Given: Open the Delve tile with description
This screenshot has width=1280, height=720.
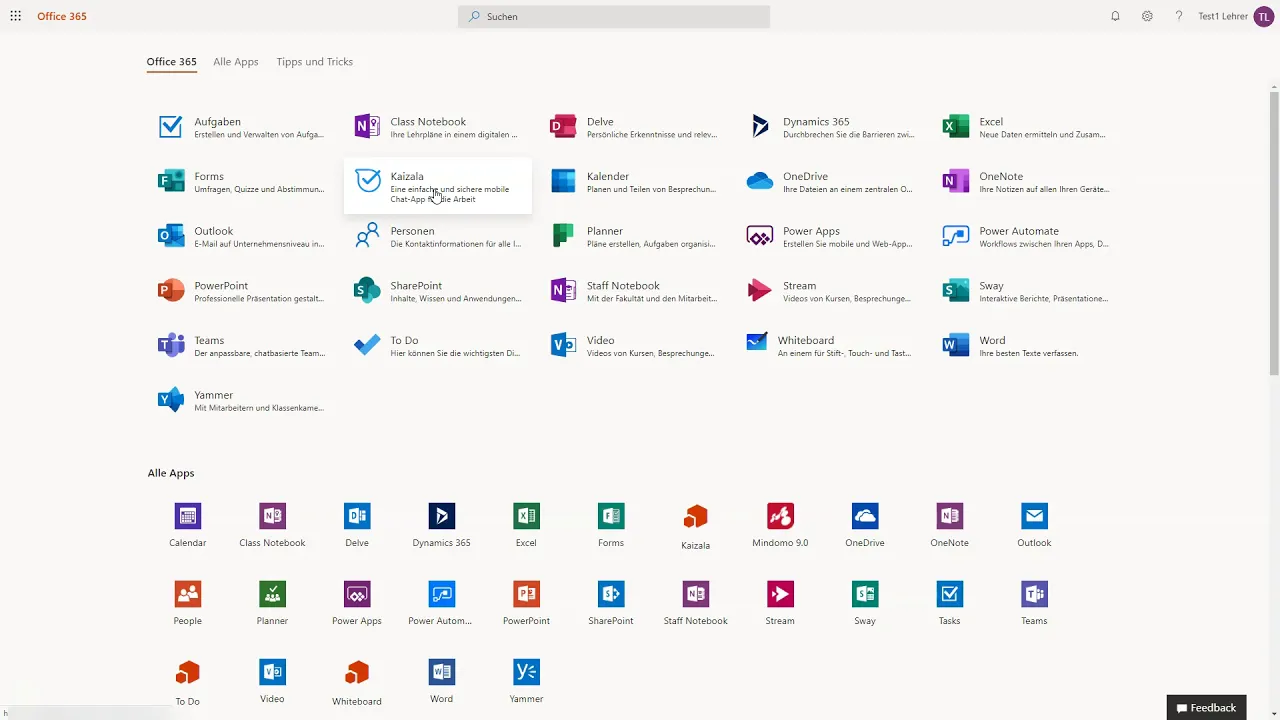Looking at the screenshot, I should [x=634, y=127].
